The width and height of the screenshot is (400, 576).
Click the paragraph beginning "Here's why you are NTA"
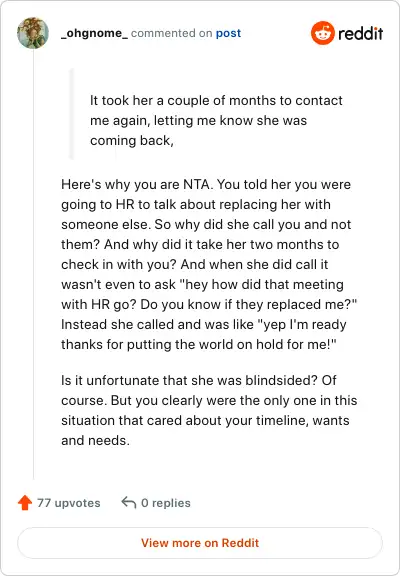pos(209,264)
